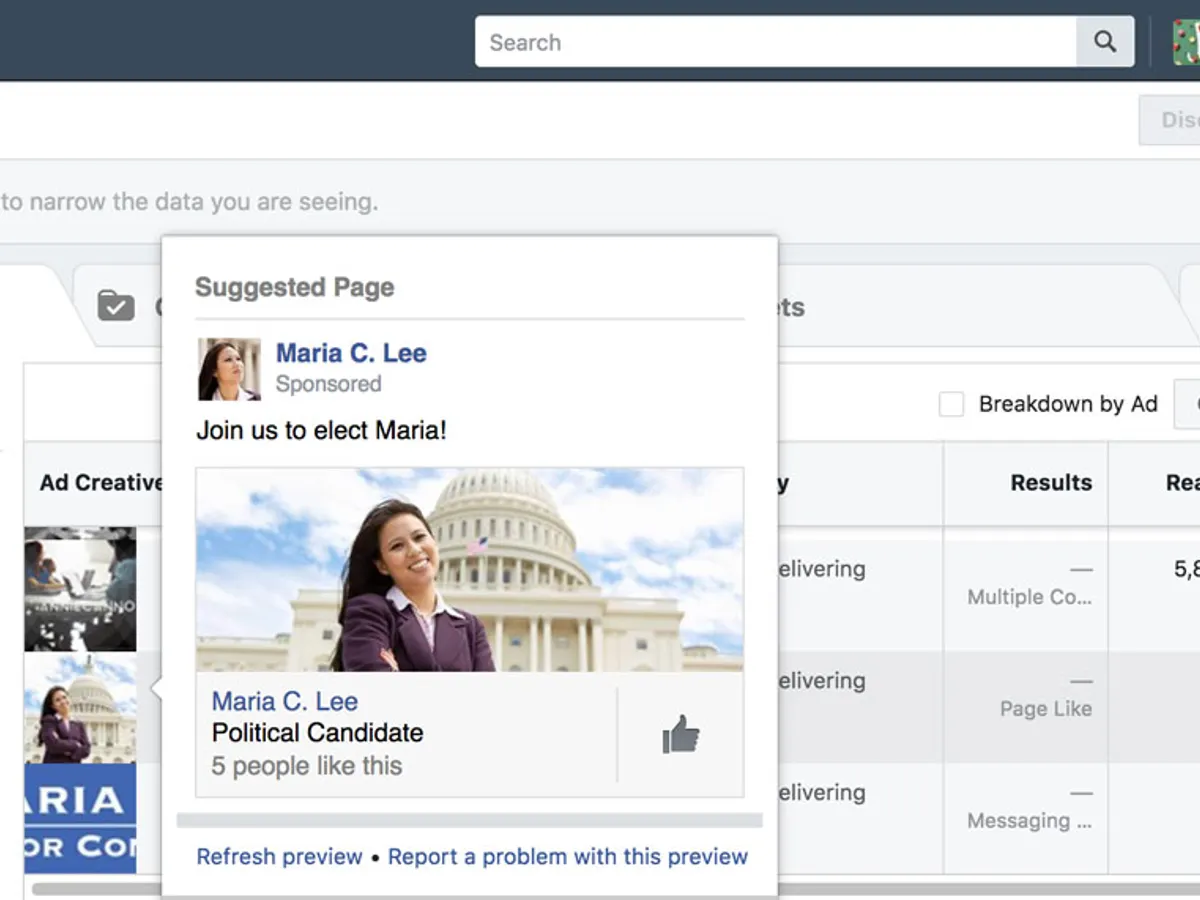1200x900 pixels.
Task: Click the large Capitol image in ad preview
Action: pyautogui.click(x=469, y=569)
